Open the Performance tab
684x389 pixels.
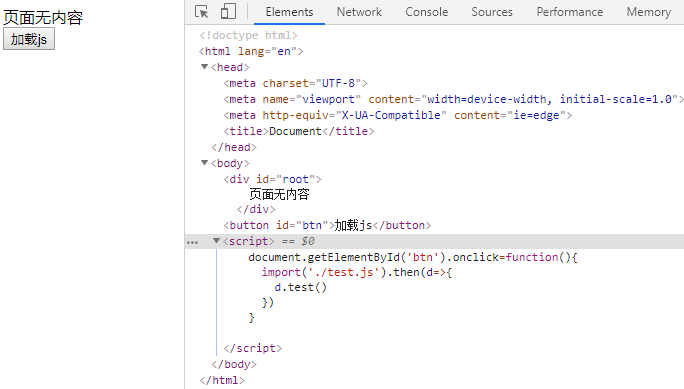tap(570, 12)
